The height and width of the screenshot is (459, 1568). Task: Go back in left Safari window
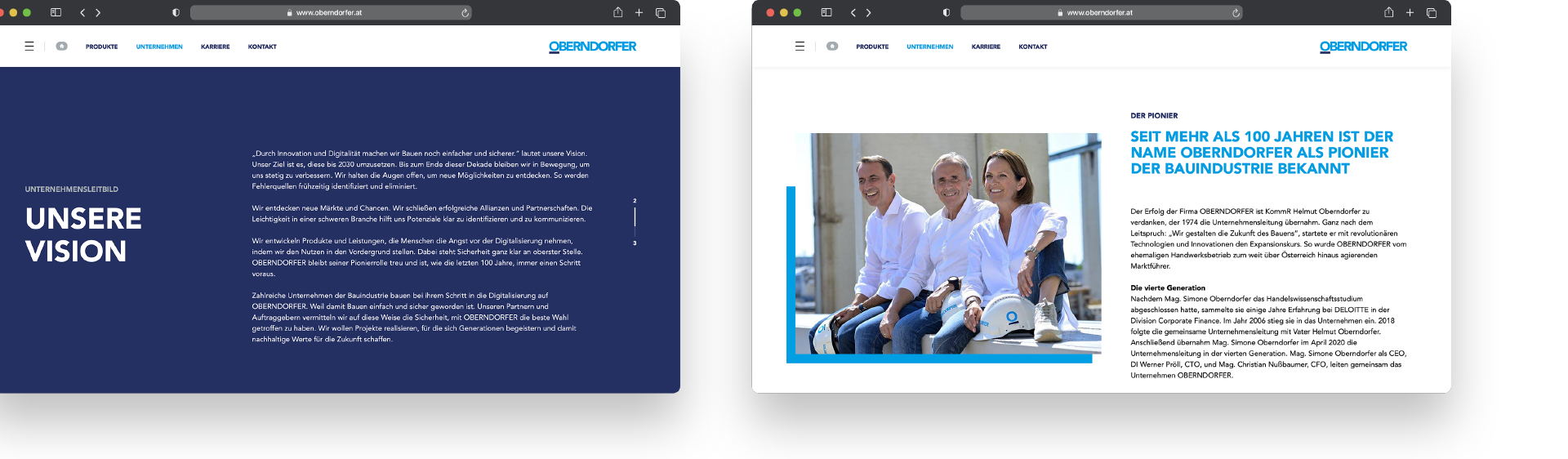[x=82, y=12]
